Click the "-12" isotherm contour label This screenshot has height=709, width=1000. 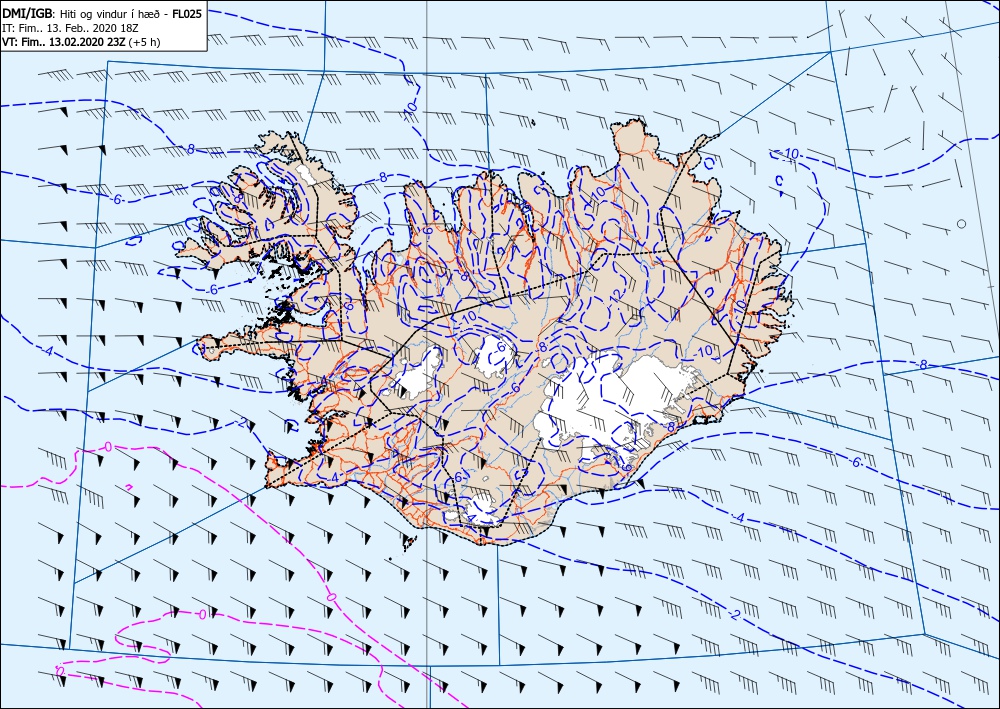pos(614,296)
